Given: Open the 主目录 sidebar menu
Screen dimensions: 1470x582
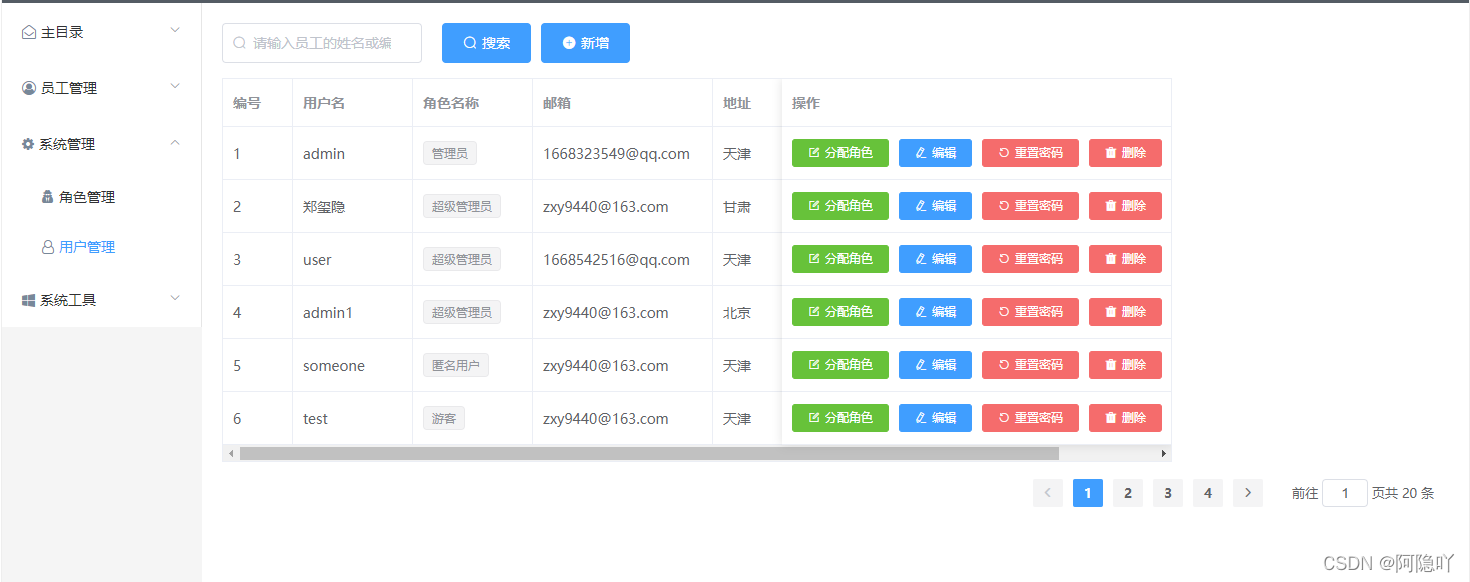Looking at the screenshot, I should click(x=101, y=32).
